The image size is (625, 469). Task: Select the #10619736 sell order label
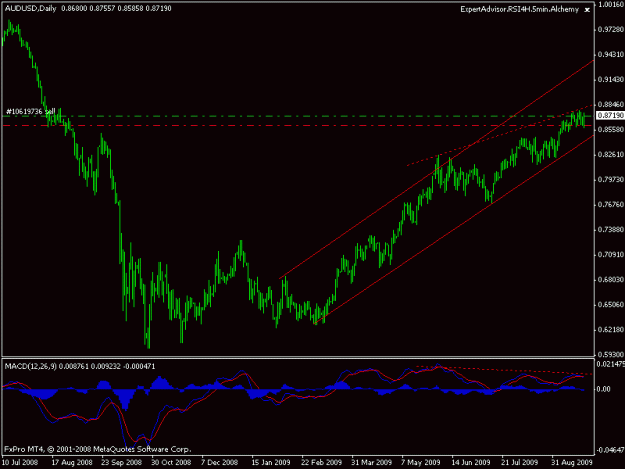[x=31, y=112]
